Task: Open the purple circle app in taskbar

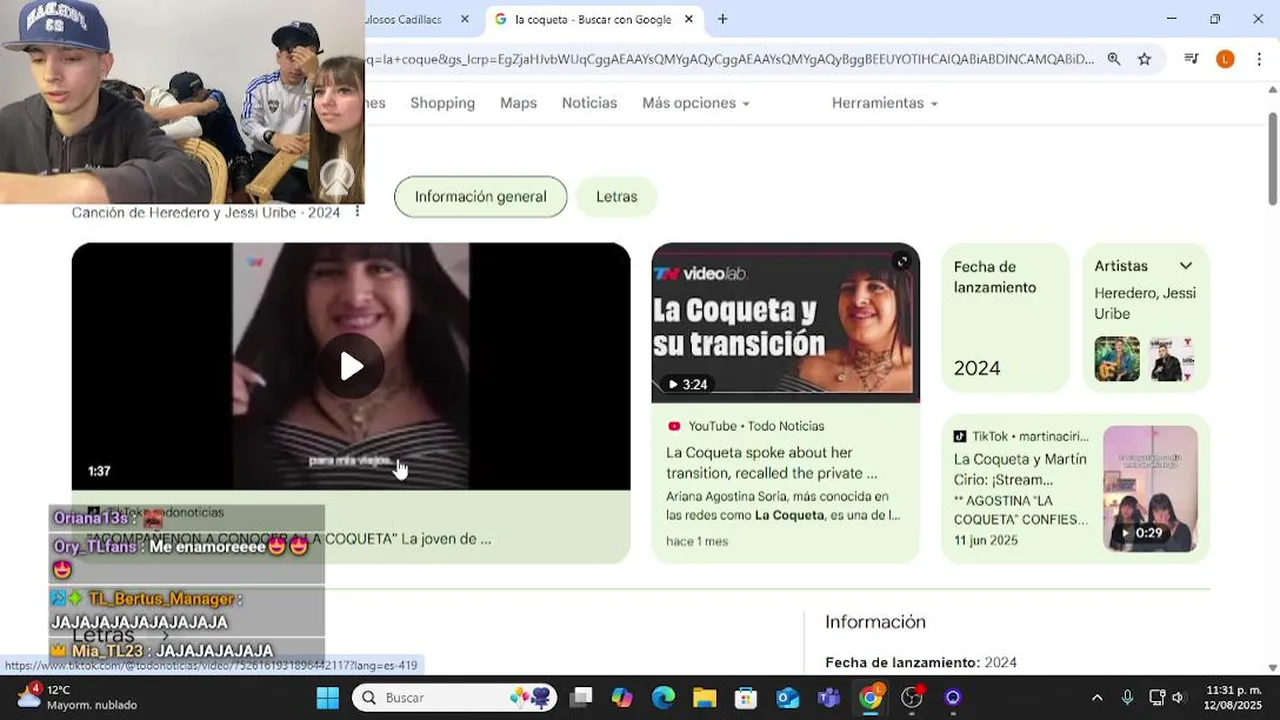Action: click(x=953, y=697)
